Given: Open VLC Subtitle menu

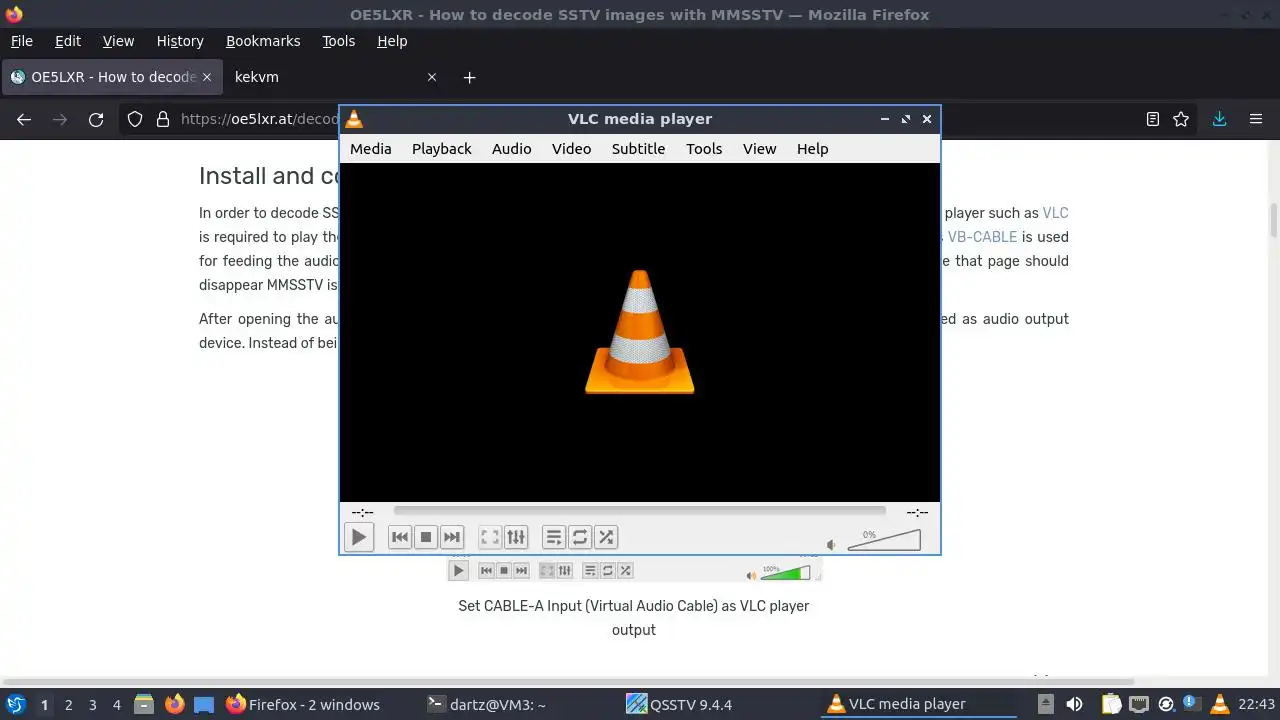Looking at the screenshot, I should pyautogui.click(x=638, y=148).
